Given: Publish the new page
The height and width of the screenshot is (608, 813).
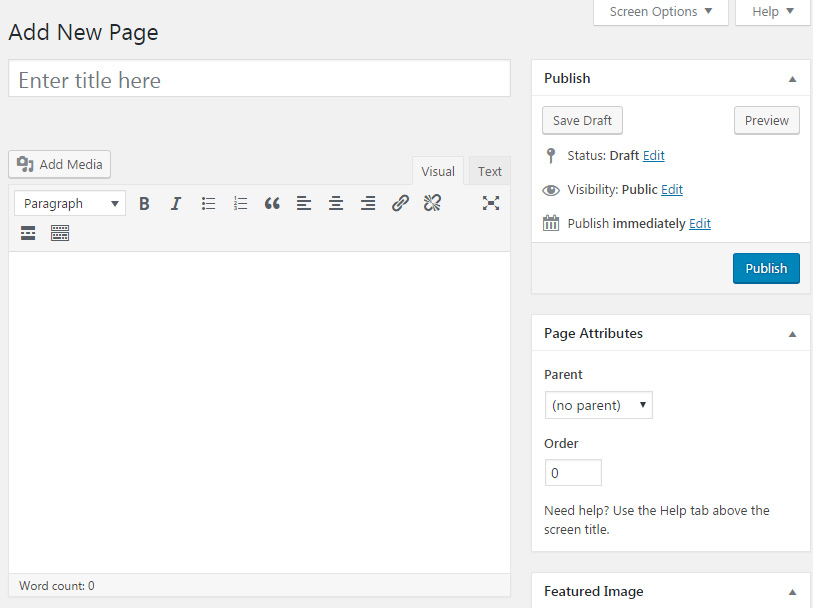Looking at the screenshot, I should (x=766, y=268).
